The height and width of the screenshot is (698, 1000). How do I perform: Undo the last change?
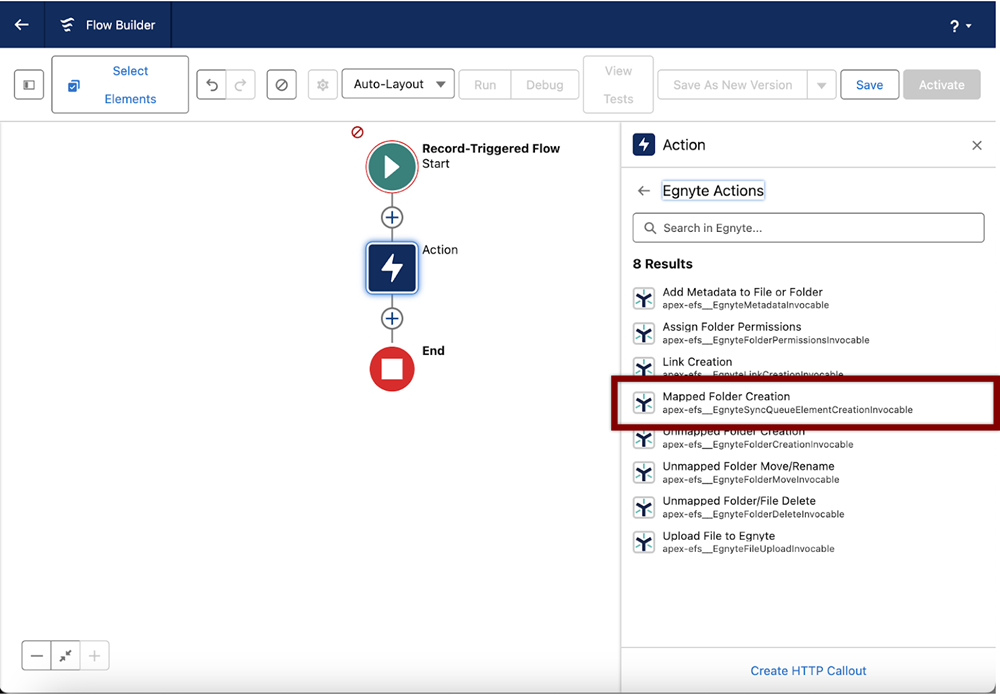(212, 85)
